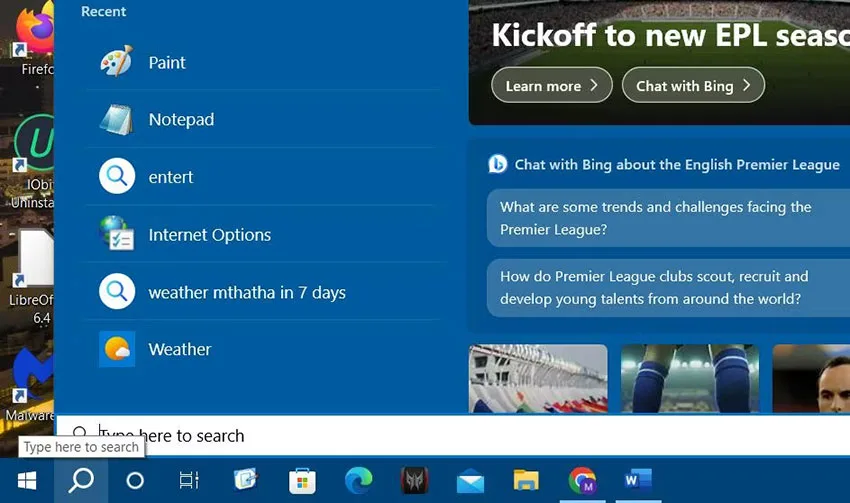Choose the Premier League trends question suggestion
Viewport: 850px width, 503px height.
pyautogui.click(x=668, y=218)
